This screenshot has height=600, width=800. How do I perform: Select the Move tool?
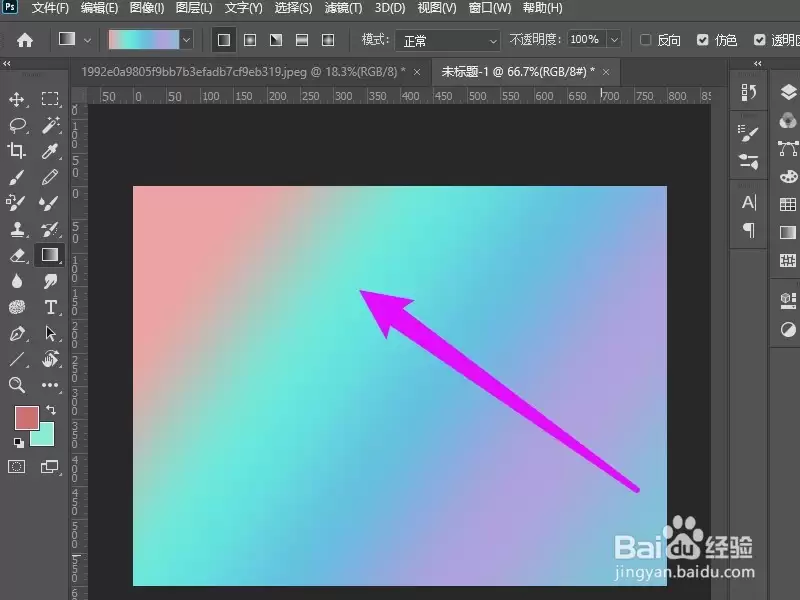(x=16, y=98)
